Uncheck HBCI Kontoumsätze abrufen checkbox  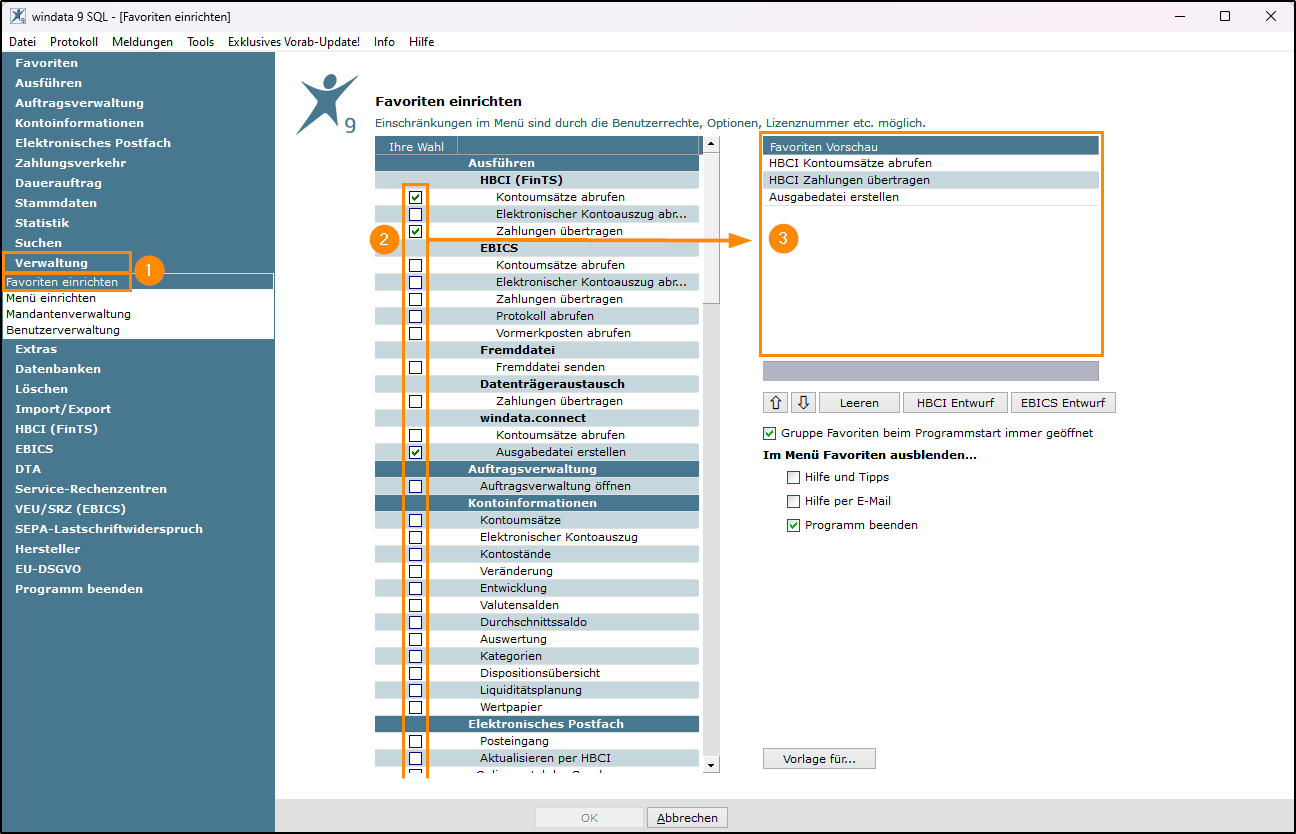[x=416, y=197]
